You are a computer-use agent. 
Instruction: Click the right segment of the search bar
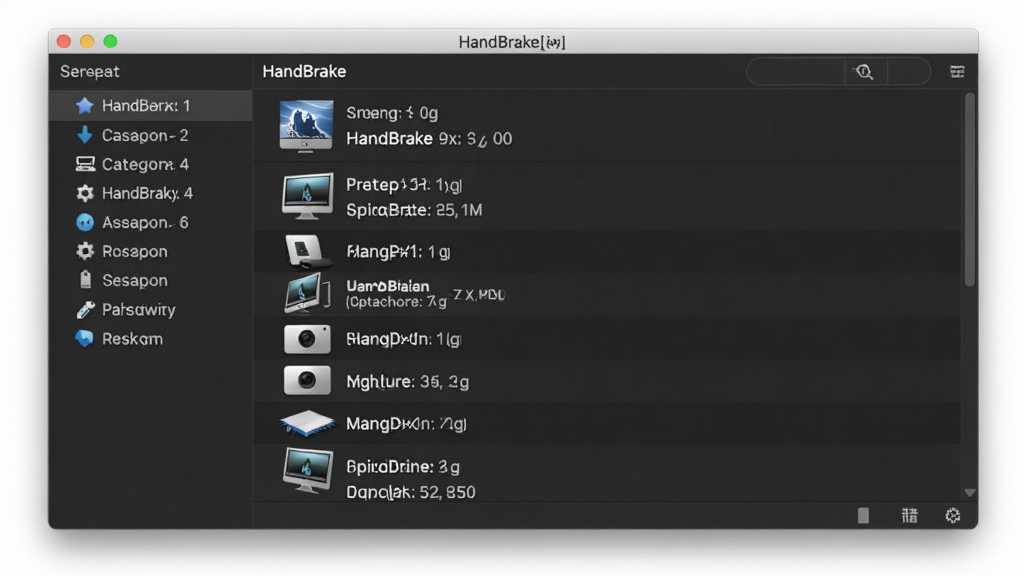click(909, 72)
